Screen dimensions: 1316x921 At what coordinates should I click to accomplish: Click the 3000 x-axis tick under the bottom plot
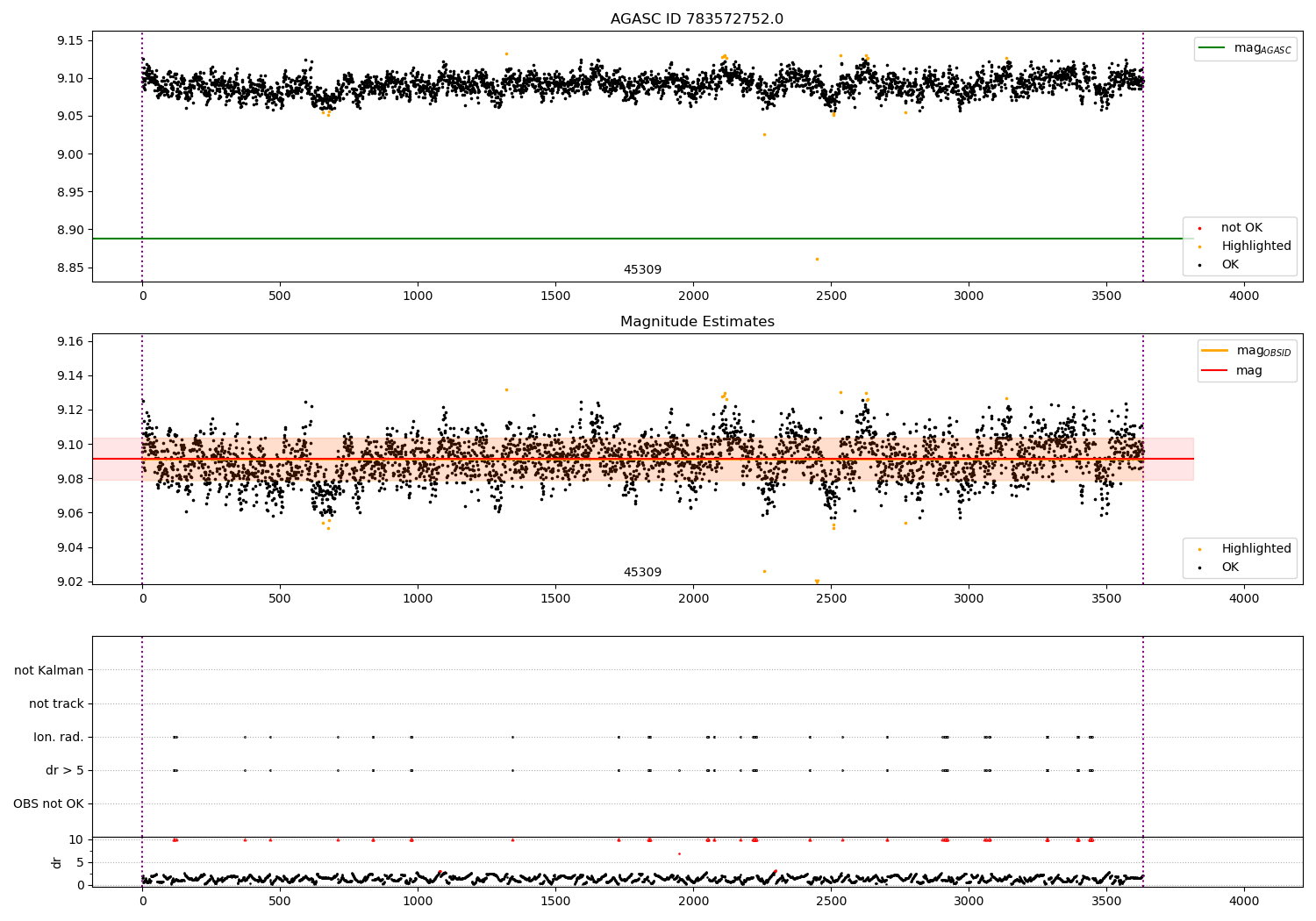pos(969,901)
